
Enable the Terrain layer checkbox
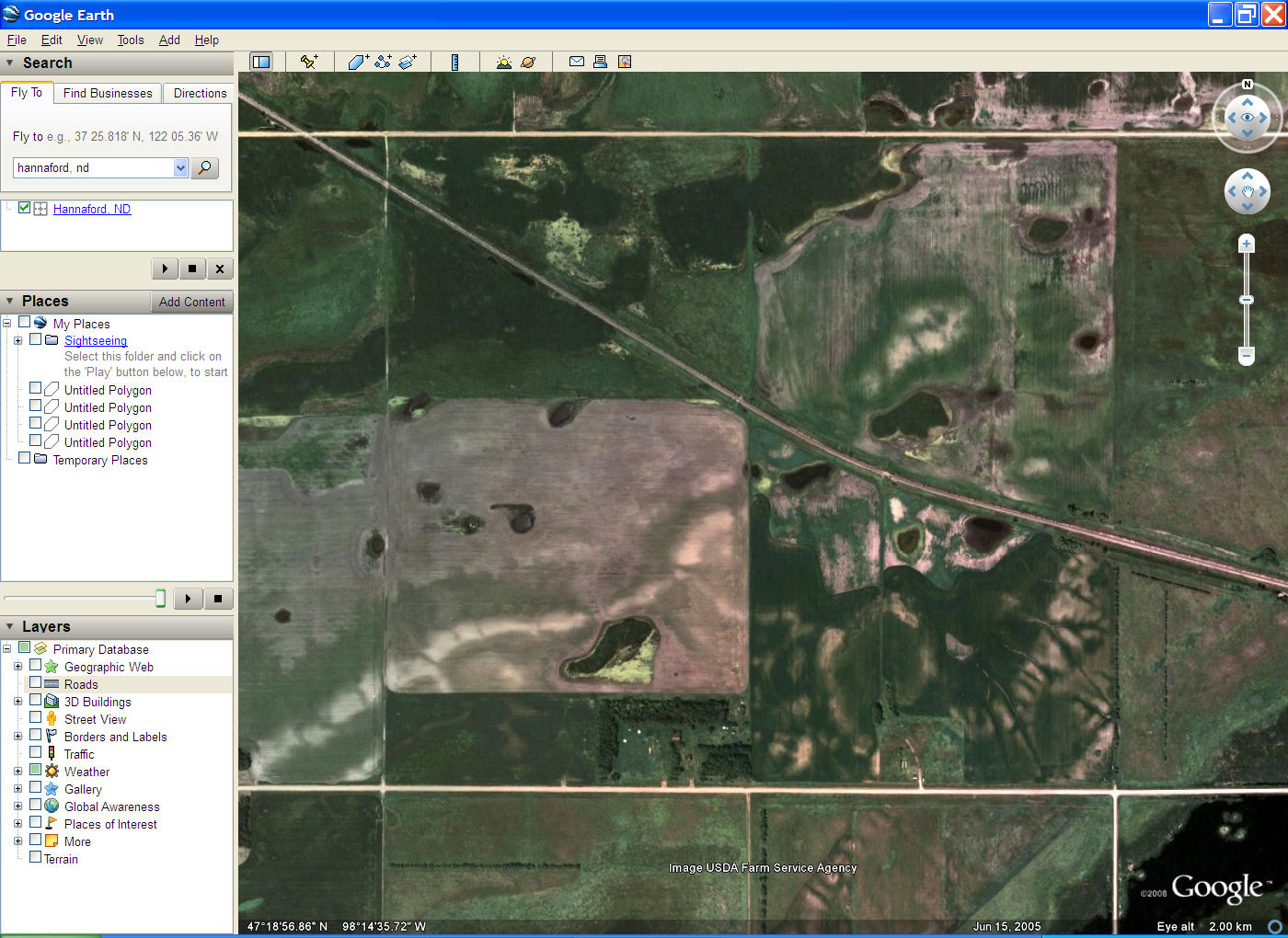[x=35, y=857]
